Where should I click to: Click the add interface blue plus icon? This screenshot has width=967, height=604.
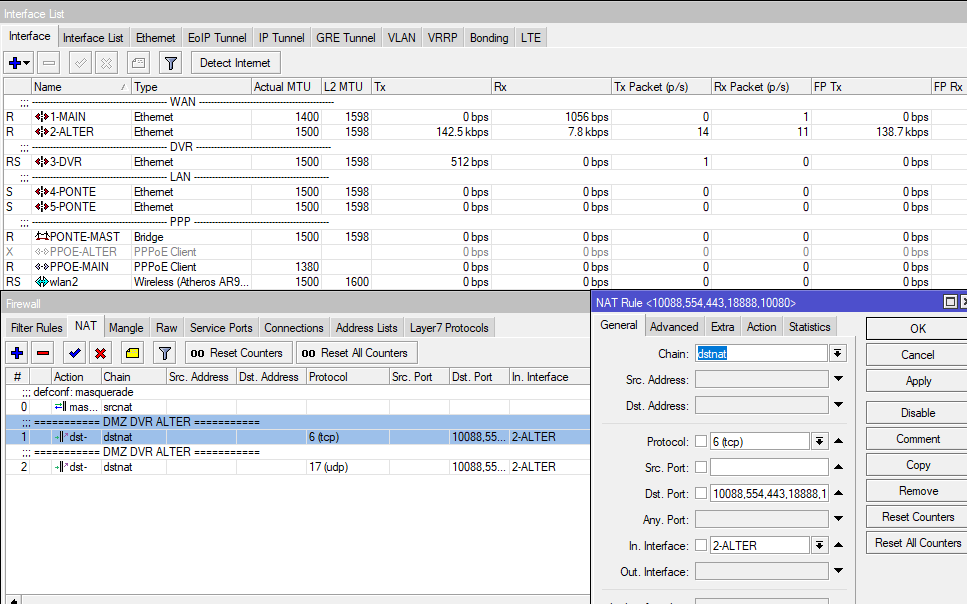15,63
